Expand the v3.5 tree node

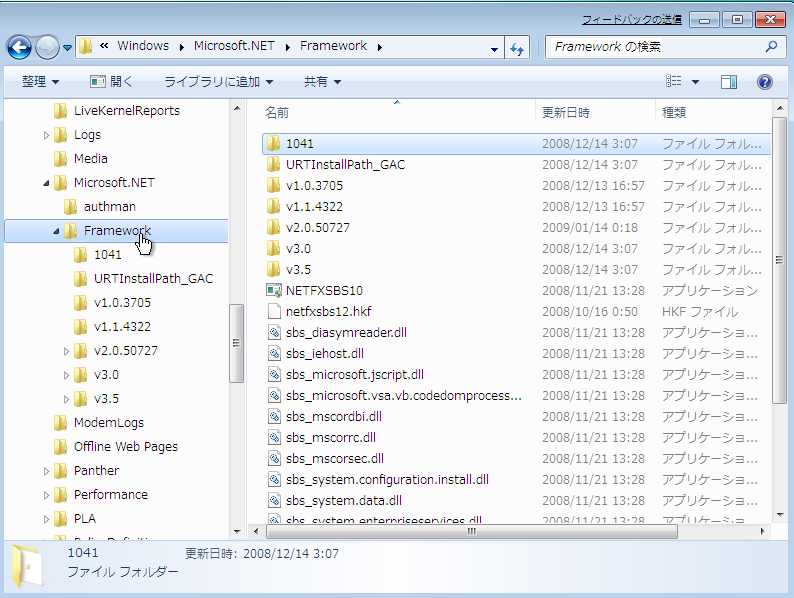pos(66,400)
